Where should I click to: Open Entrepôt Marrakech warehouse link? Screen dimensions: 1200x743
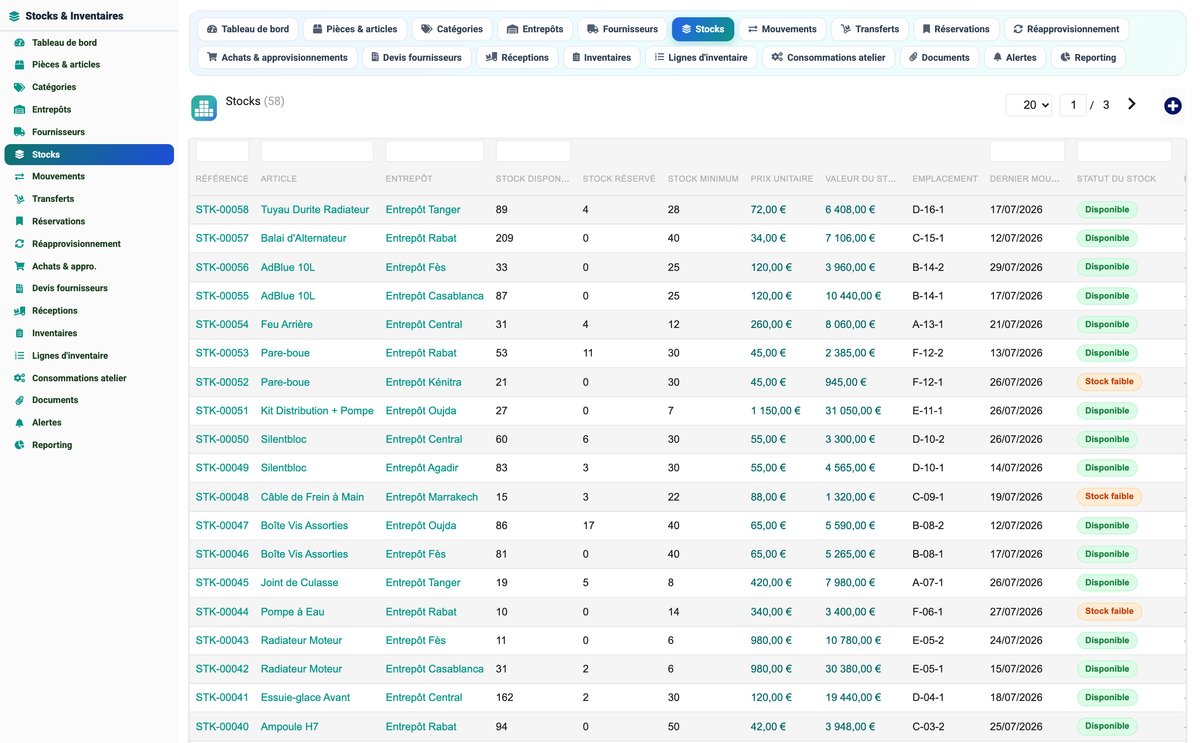(432, 497)
